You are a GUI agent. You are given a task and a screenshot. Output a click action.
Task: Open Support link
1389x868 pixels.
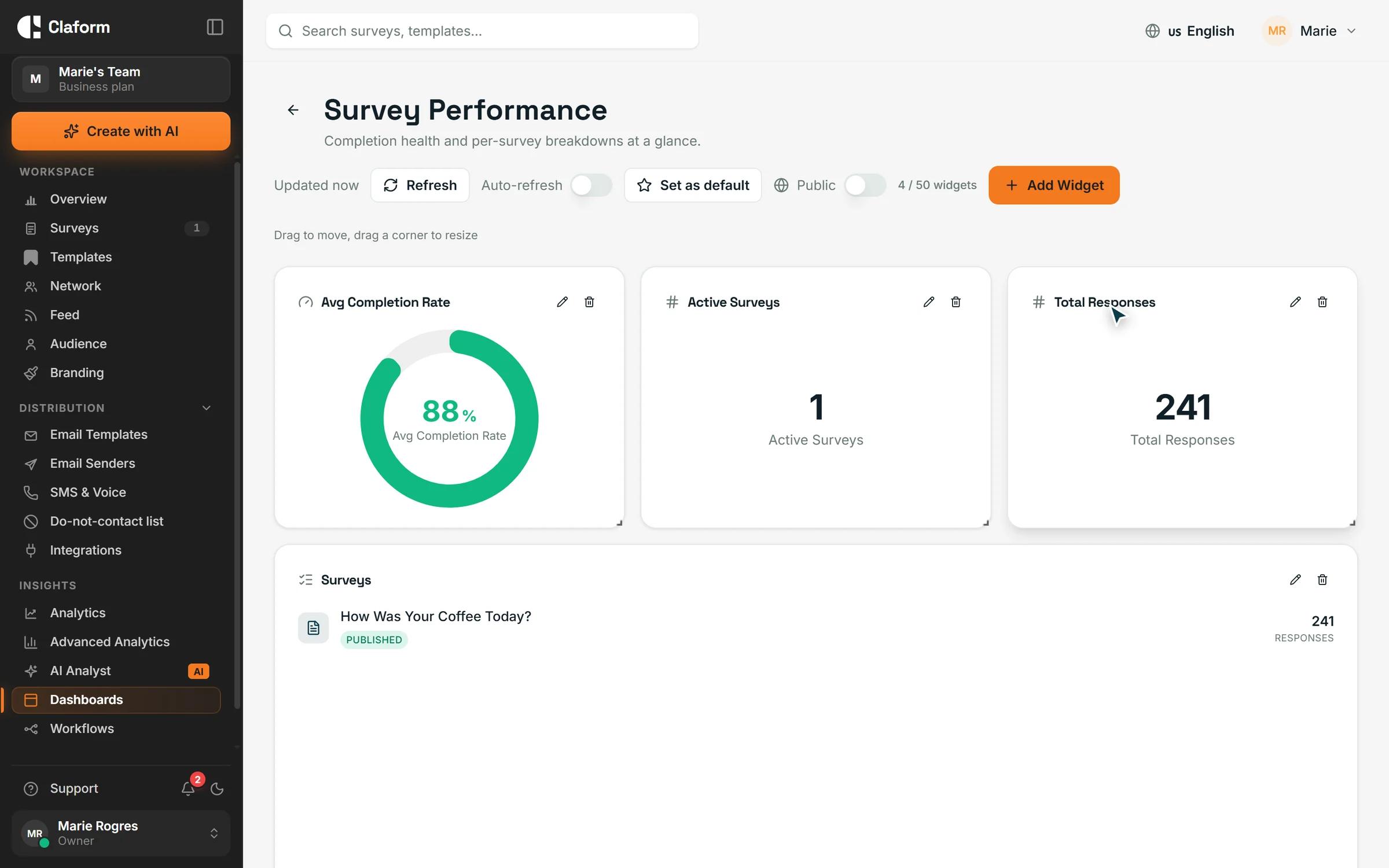click(74, 789)
